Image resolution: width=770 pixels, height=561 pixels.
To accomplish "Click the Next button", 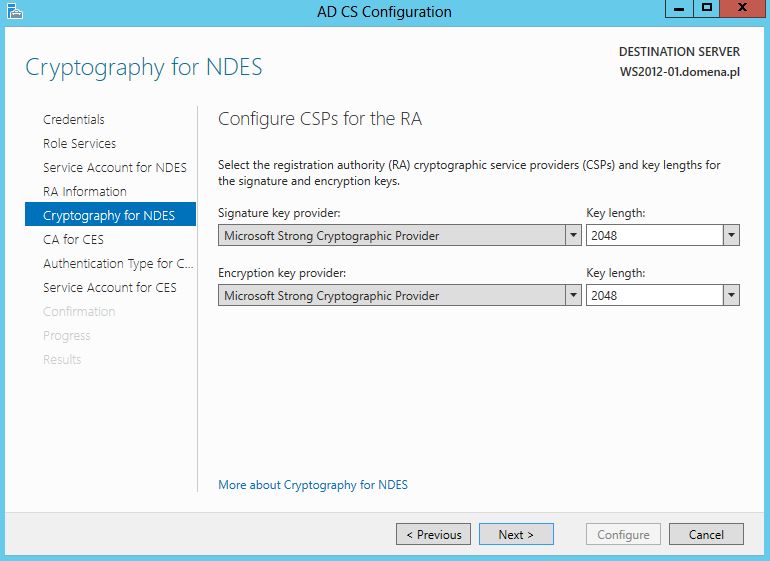I will point(516,534).
